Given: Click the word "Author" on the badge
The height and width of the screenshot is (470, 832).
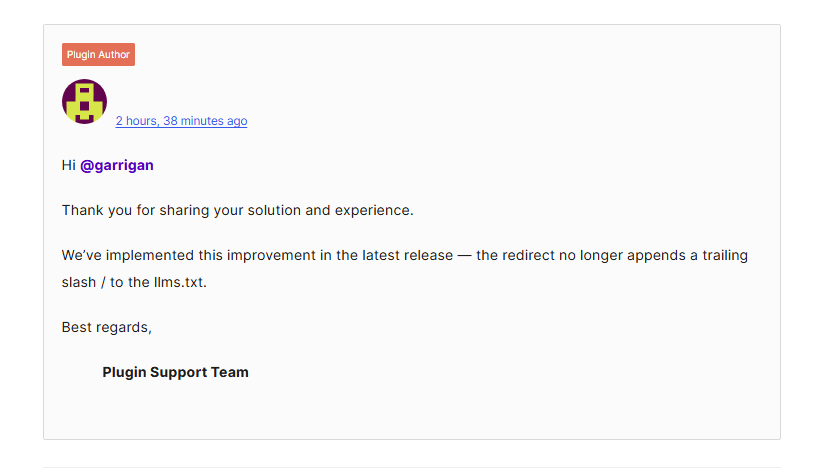Looking at the screenshot, I should tap(114, 55).
